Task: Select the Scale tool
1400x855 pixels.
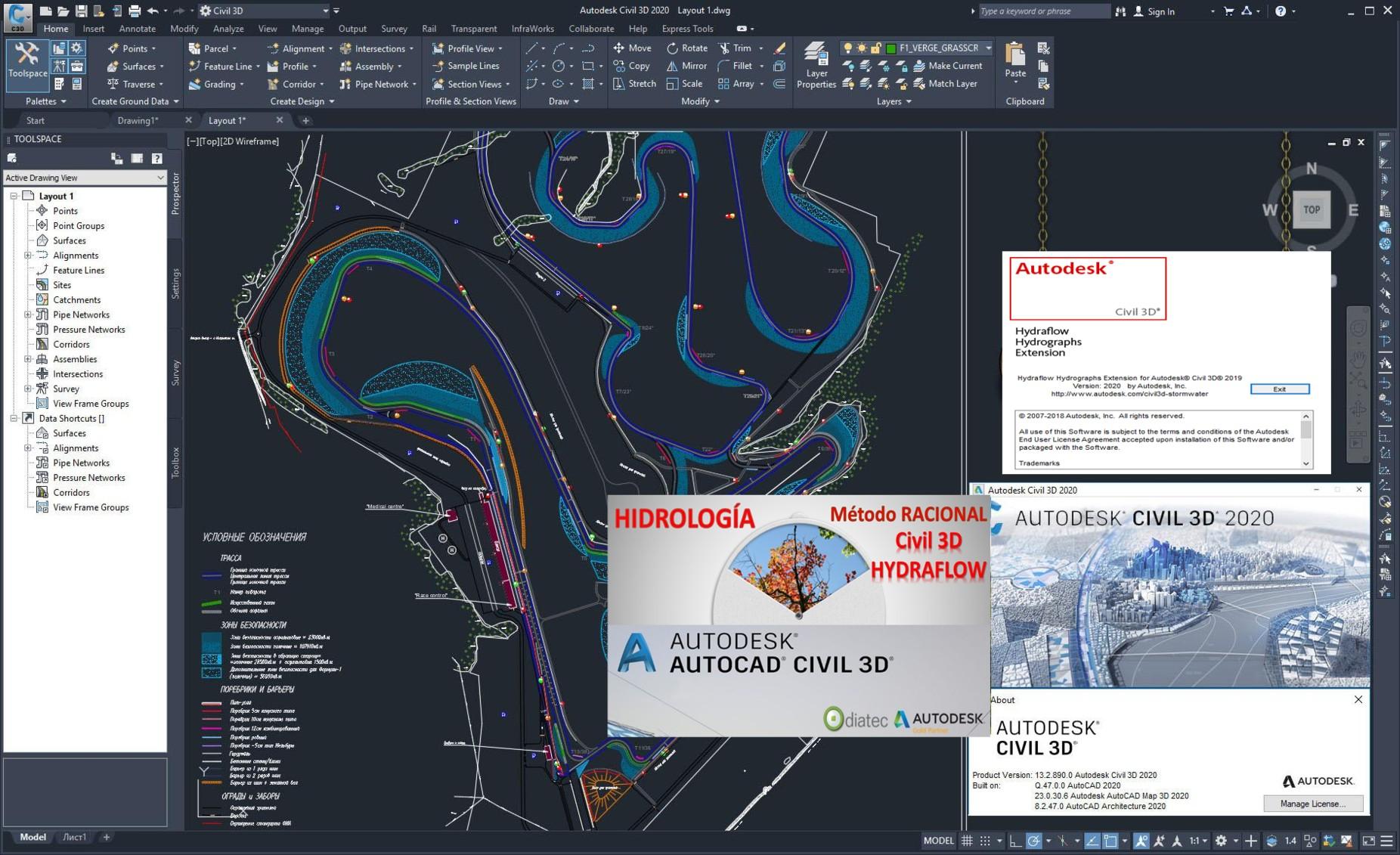Action: [x=684, y=84]
